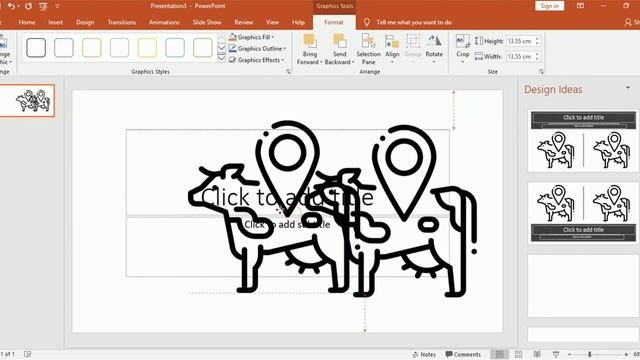Decrease the Width with spinner down arrow
Viewport: 640px width, 360px height.
pyautogui.click(x=537, y=59)
